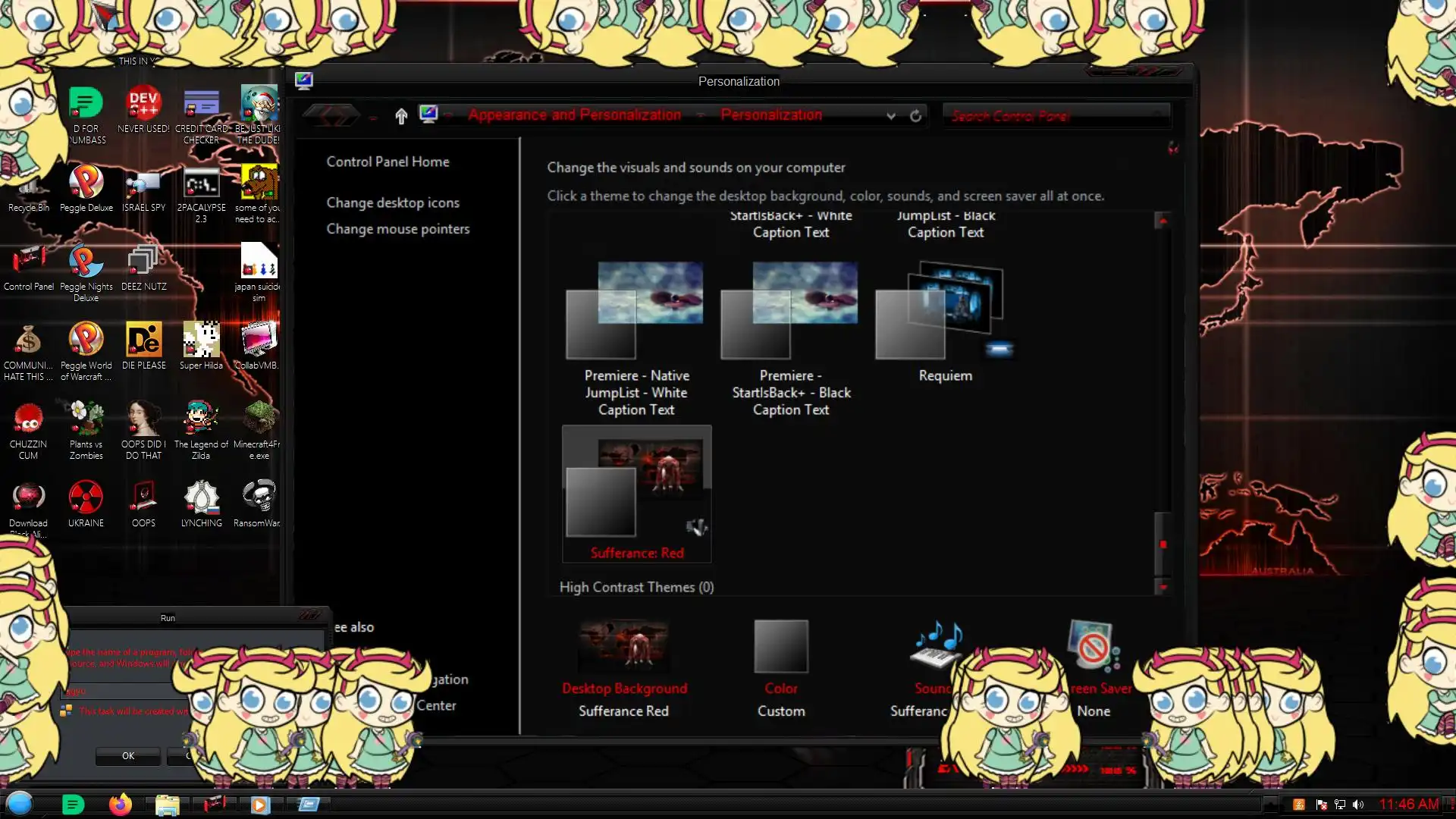Click the volume speaker tray icon

(x=1357, y=805)
